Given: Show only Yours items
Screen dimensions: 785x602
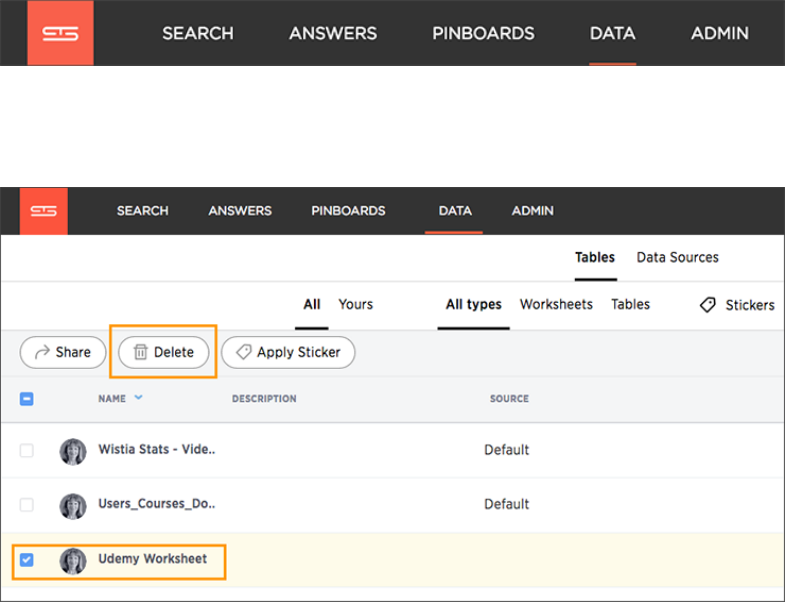Looking at the screenshot, I should [x=355, y=305].
